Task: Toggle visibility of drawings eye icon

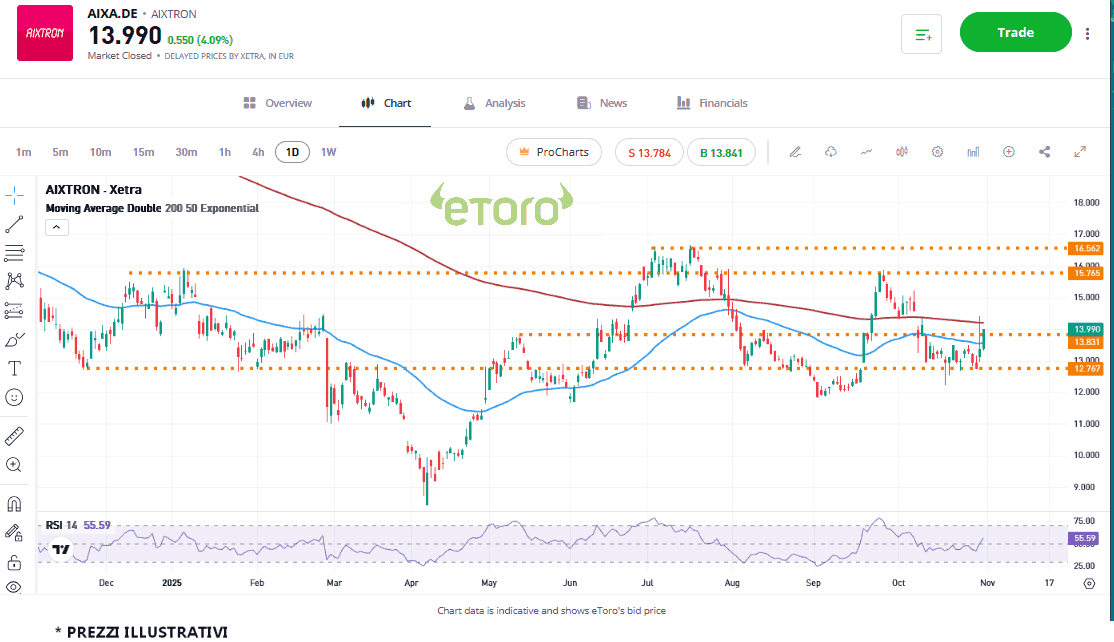Action: 14,587
